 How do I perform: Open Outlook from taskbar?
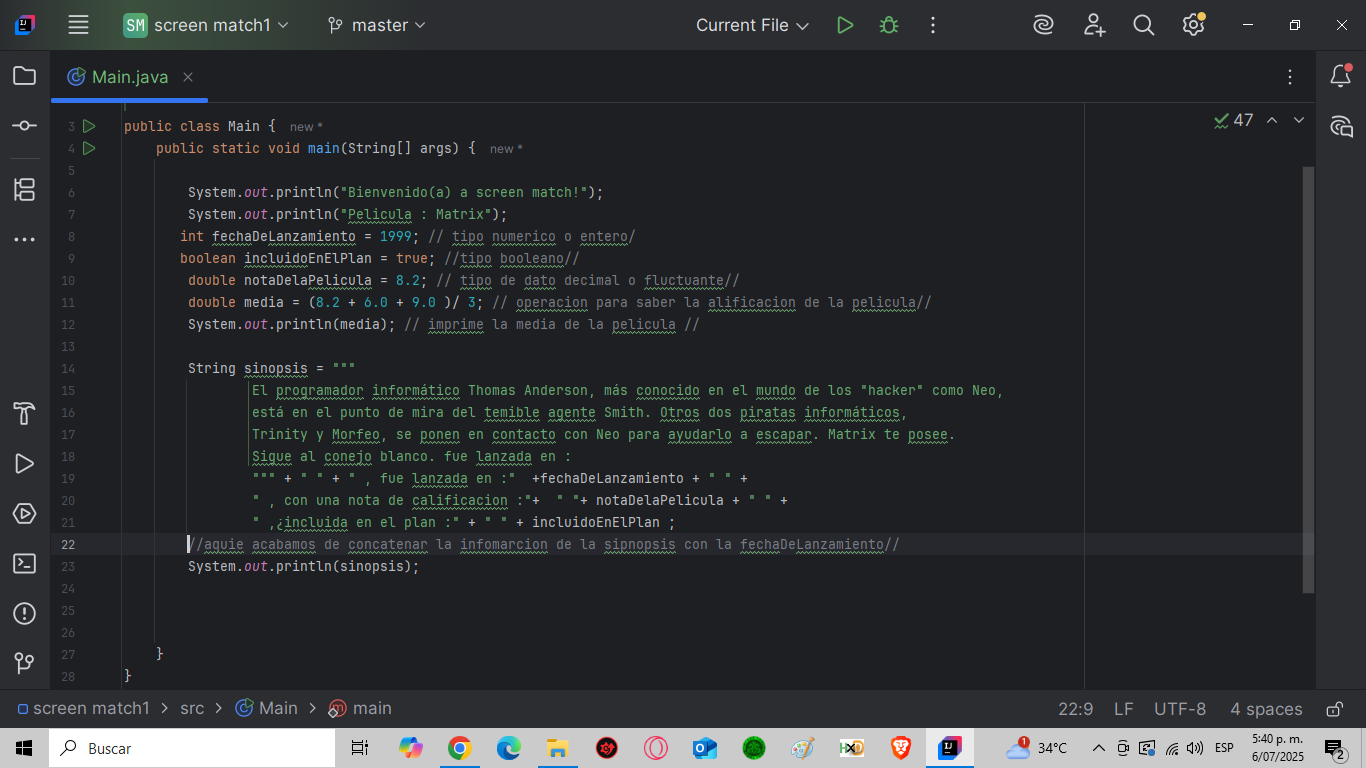click(705, 748)
